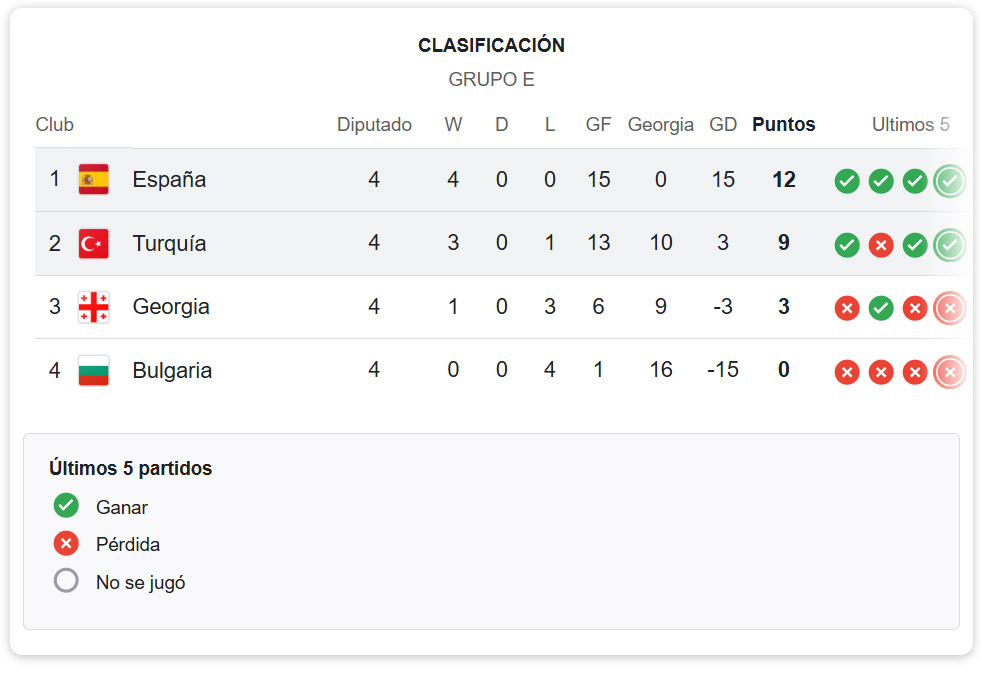Sort by the GD column header
The width and height of the screenshot is (981, 693).
(722, 124)
